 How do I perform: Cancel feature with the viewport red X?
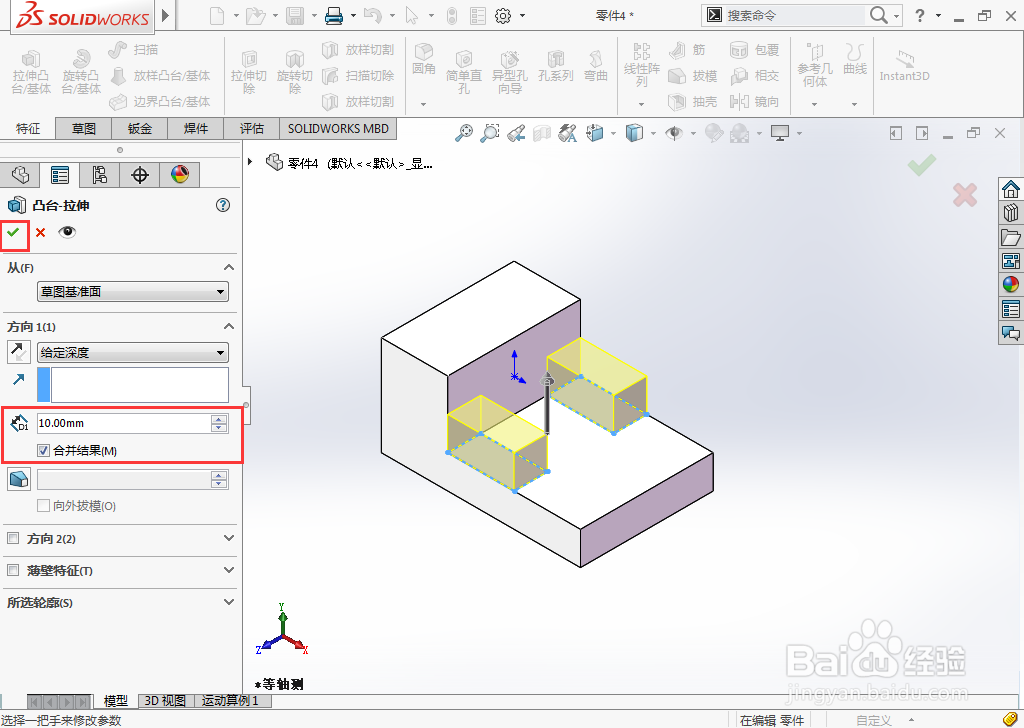pyautogui.click(x=965, y=195)
